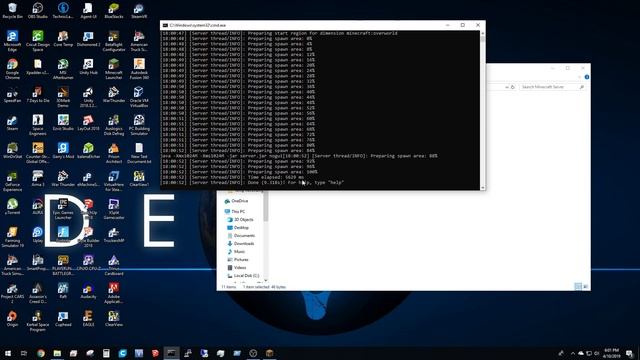Open the XSplit Gamecaster shortcut
The width and height of the screenshot is (640, 360).
pos(114,209)
